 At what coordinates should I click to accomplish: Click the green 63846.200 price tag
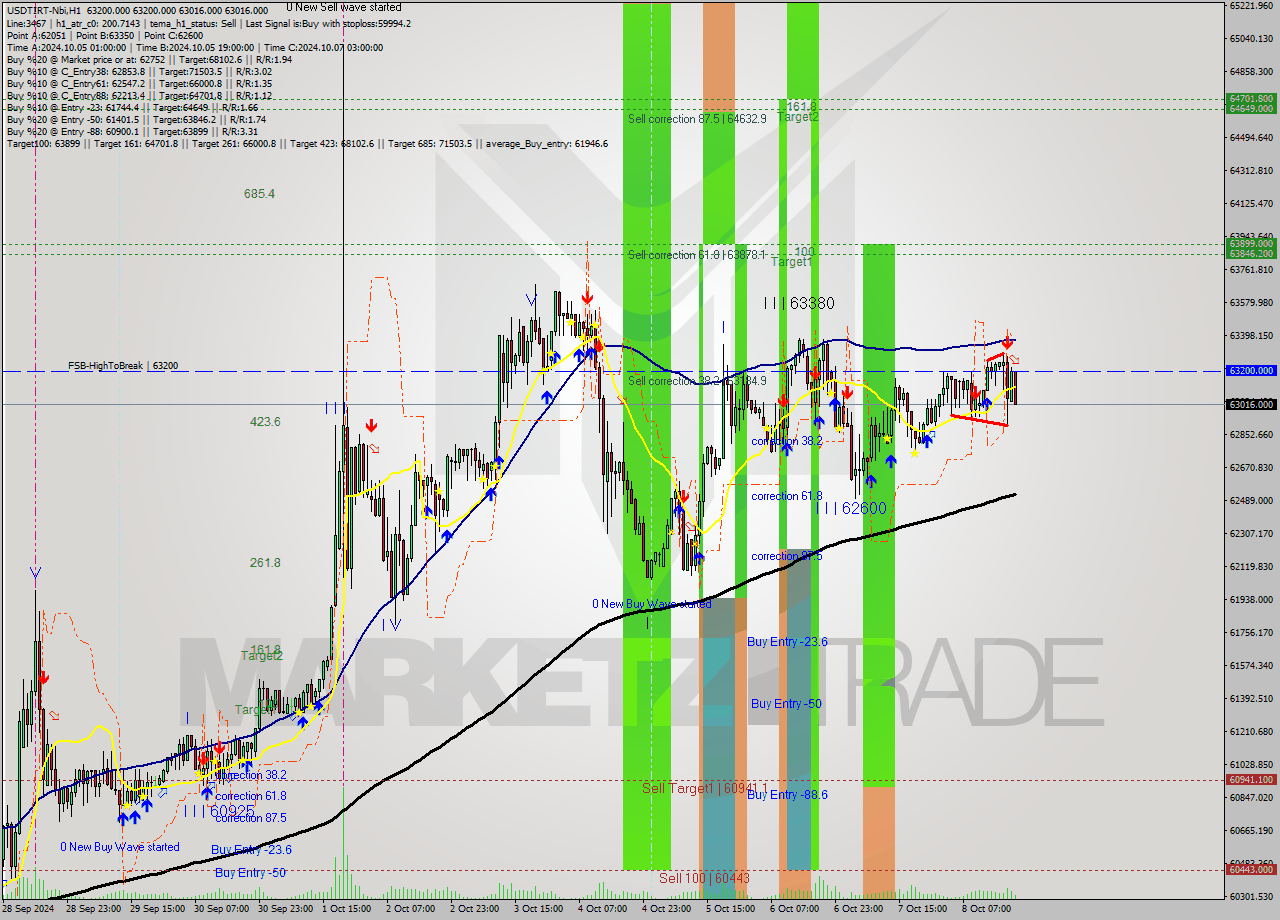pyautogui.click(x=1250, y=253)
